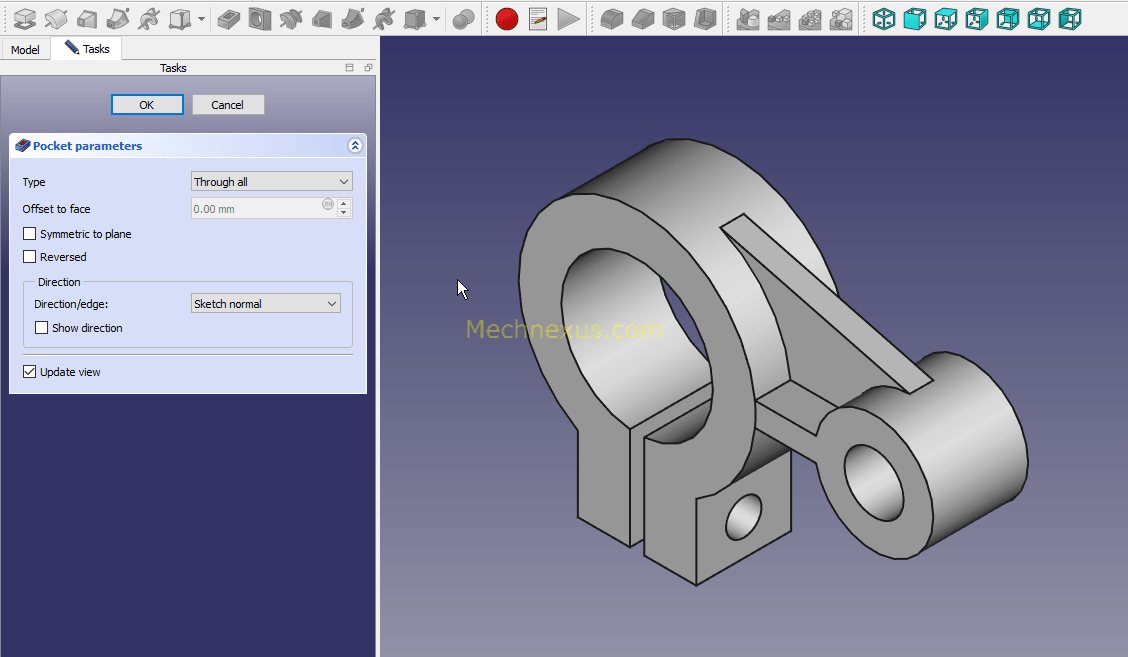Click the first teal wireframe cube icon

pyautogui.click(x=883, y=18)
